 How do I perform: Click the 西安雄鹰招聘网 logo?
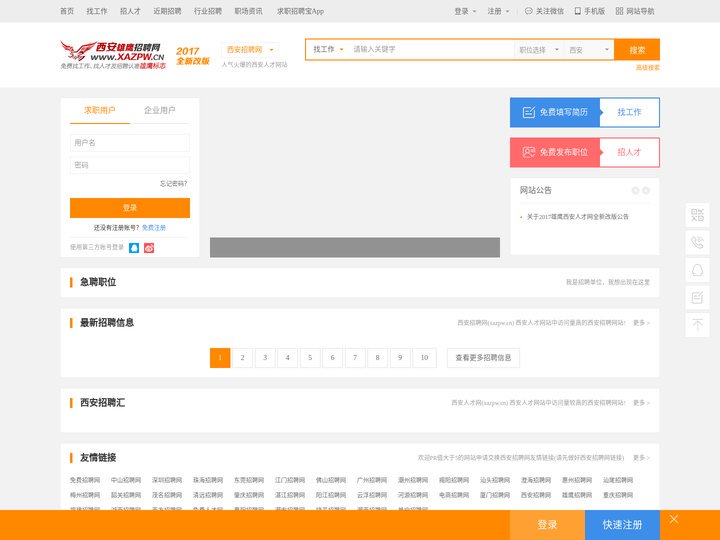pos(113,55)
